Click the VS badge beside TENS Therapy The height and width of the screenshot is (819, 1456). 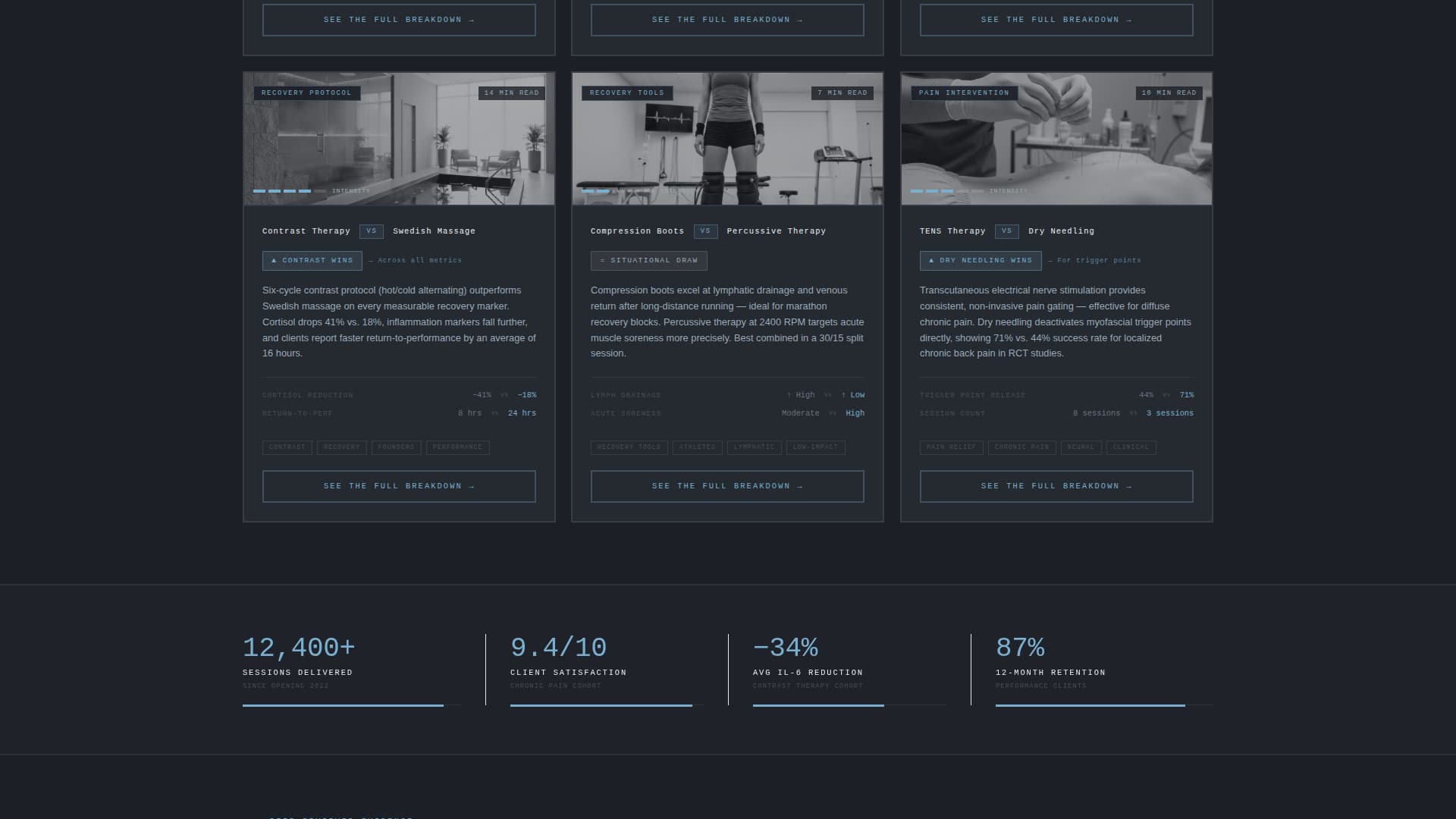click(x=1006, y=231)
